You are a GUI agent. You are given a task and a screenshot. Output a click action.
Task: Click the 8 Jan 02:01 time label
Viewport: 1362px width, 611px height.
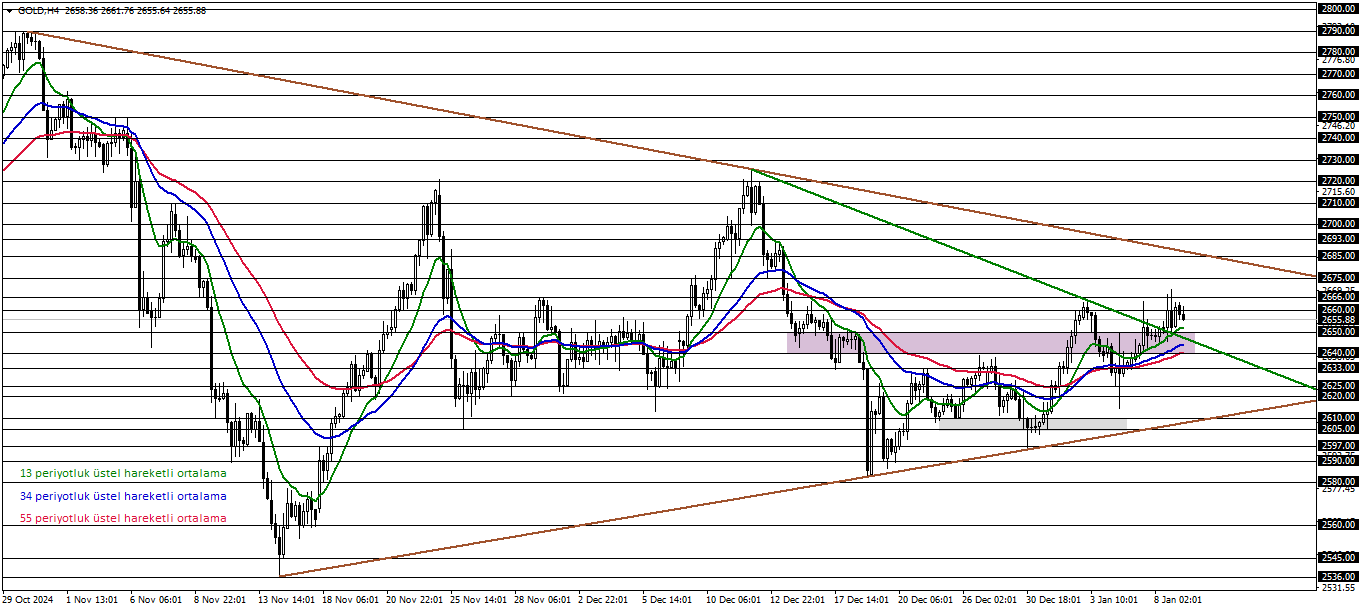click(x=1179, y=600)
